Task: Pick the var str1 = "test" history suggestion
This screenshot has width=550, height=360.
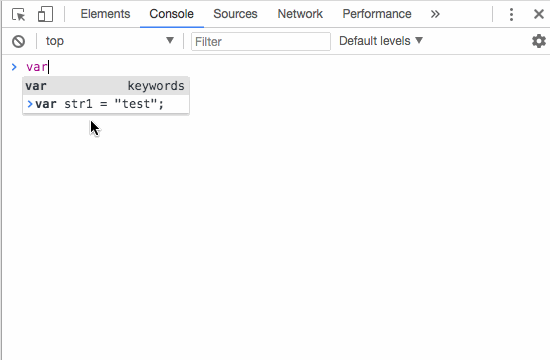Action: pos(106,104)
